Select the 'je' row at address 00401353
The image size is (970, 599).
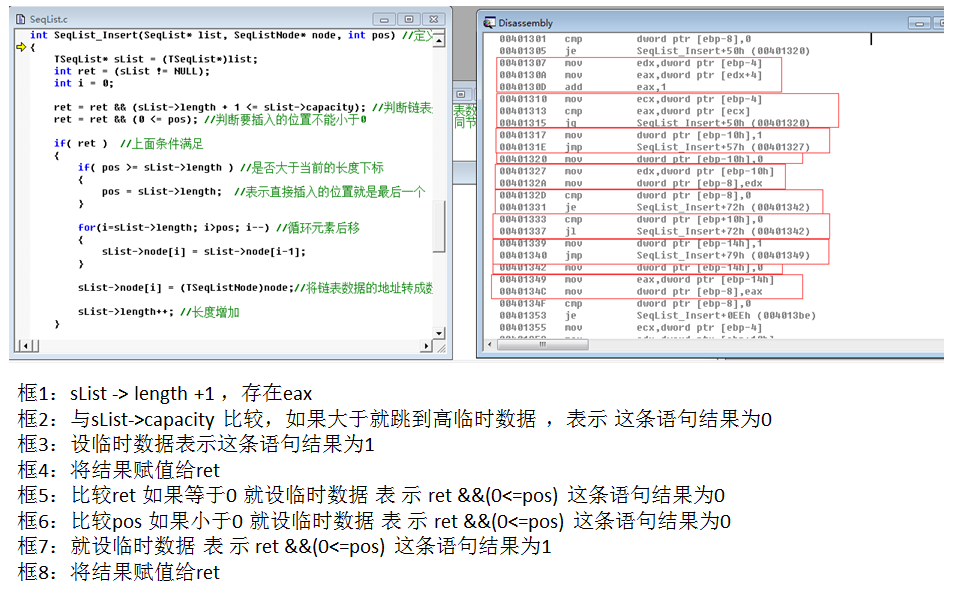(x=658, y=316)
